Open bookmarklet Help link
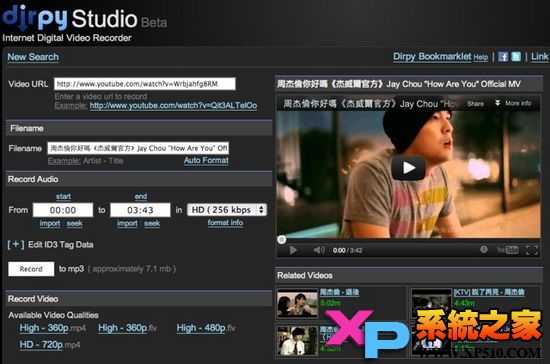 click(x=481, y=57)
